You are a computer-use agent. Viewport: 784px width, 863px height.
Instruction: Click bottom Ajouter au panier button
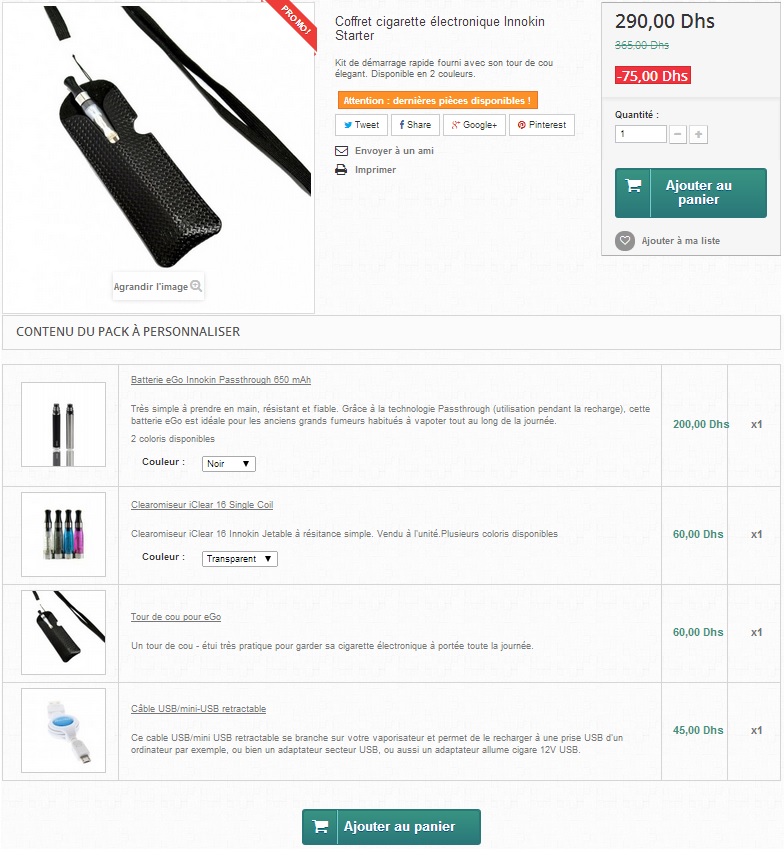(391, 827)
